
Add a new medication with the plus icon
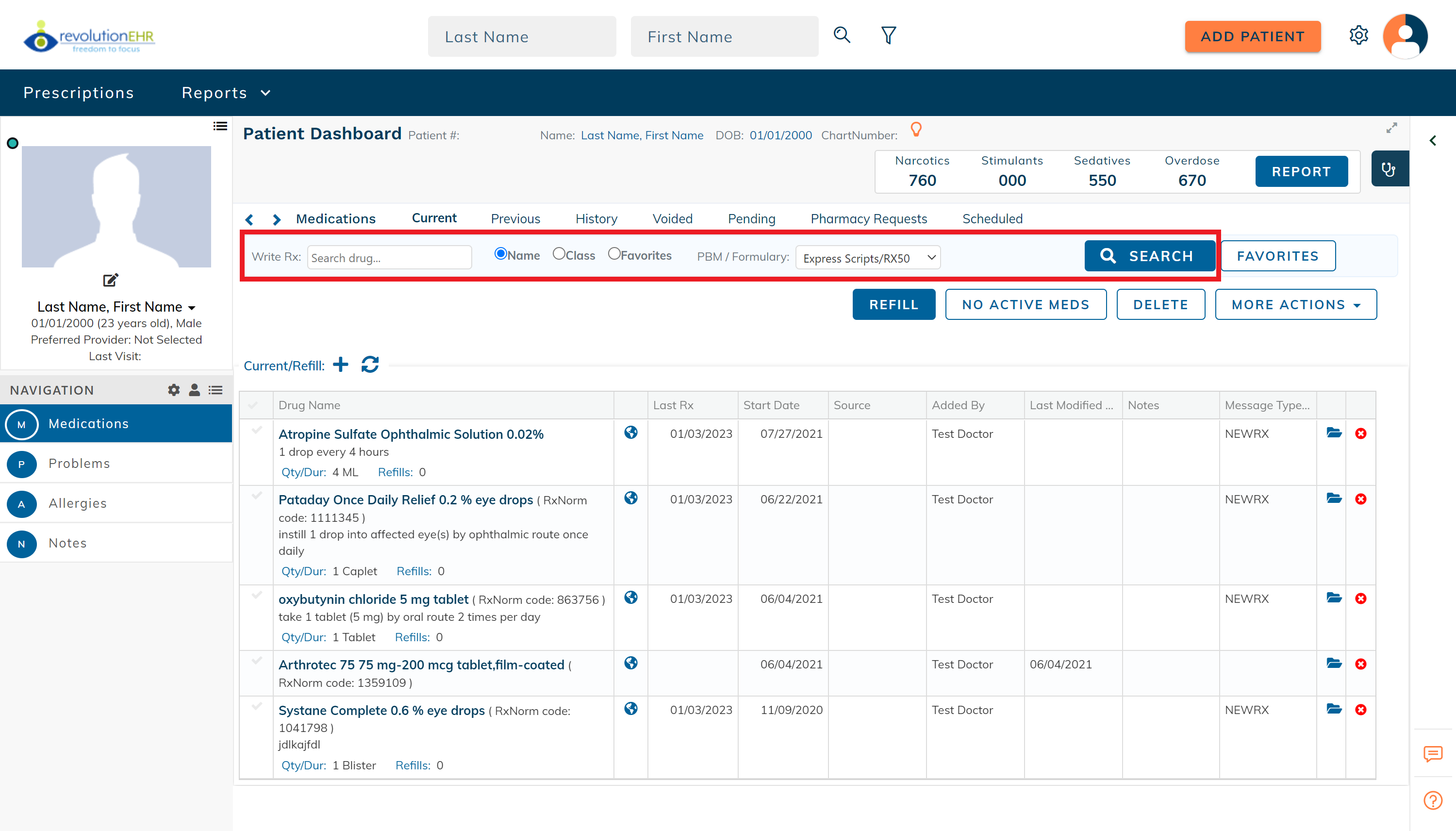pyautogui.click(x=341, y=365)
